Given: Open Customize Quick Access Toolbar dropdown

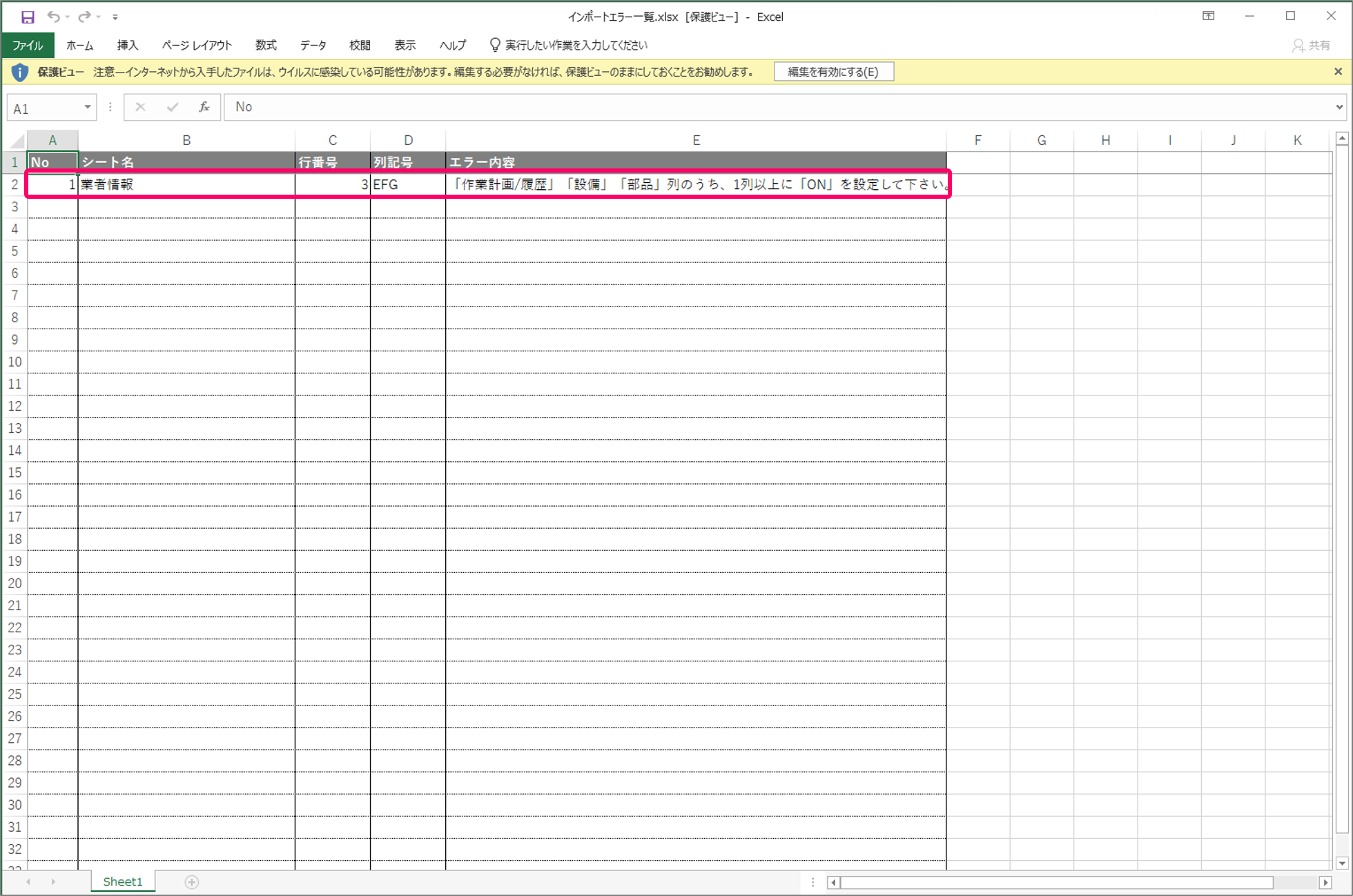Looking at the screenshot, I should tap(115, 17).
